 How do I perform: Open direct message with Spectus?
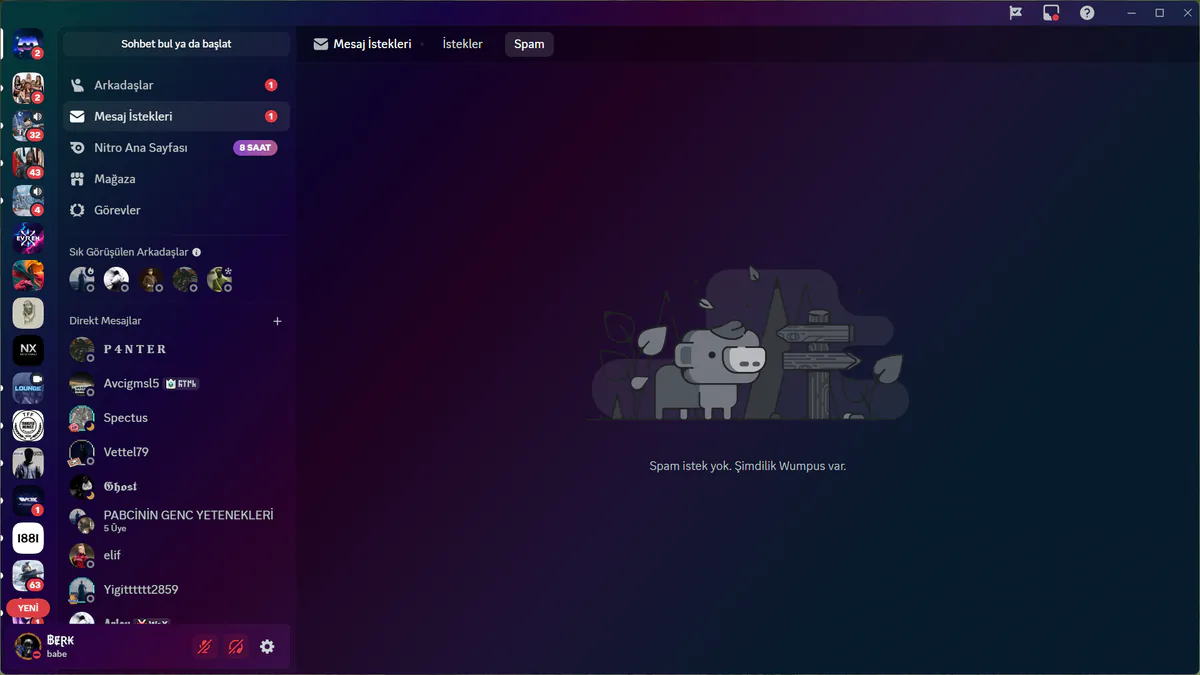176,418
